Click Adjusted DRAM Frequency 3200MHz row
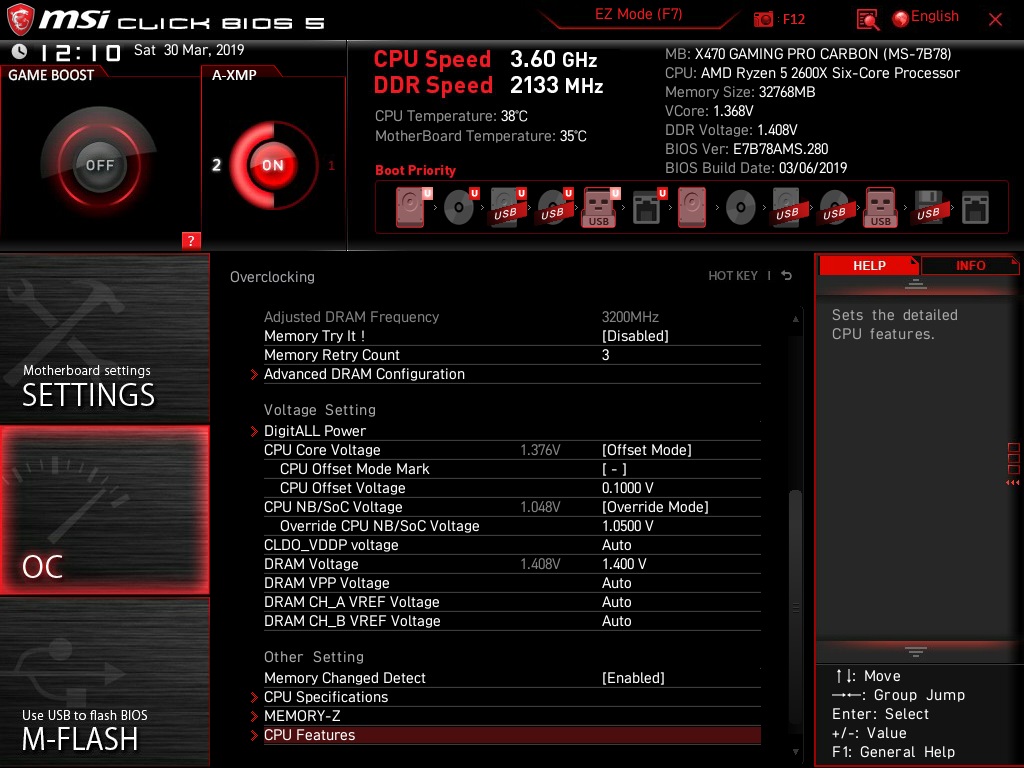Image resolution: width=1024 pixels, height=768 pixels. tap(512, 317)
